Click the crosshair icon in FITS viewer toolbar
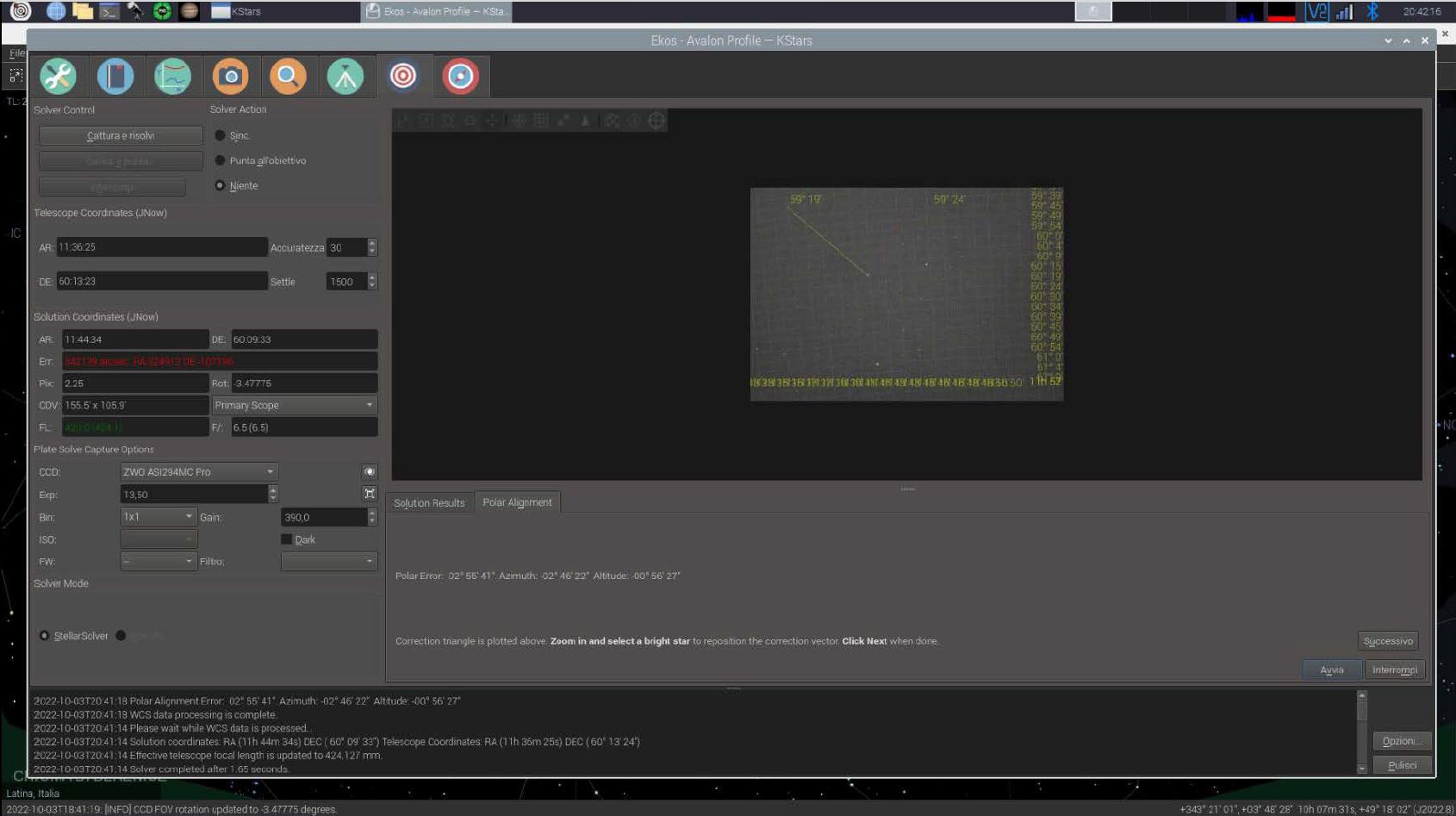The height and width of the screenshot is (816, 1456). 656,121
